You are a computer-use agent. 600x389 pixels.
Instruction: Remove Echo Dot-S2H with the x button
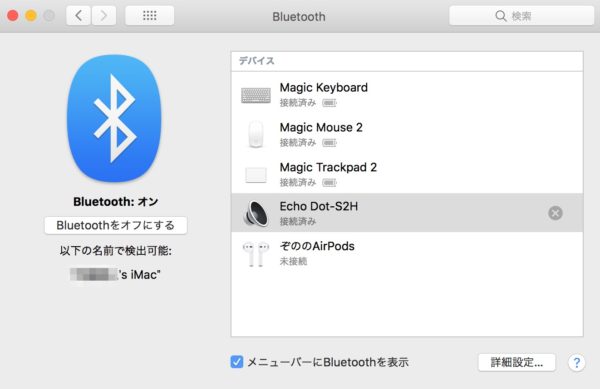(555, 213)
